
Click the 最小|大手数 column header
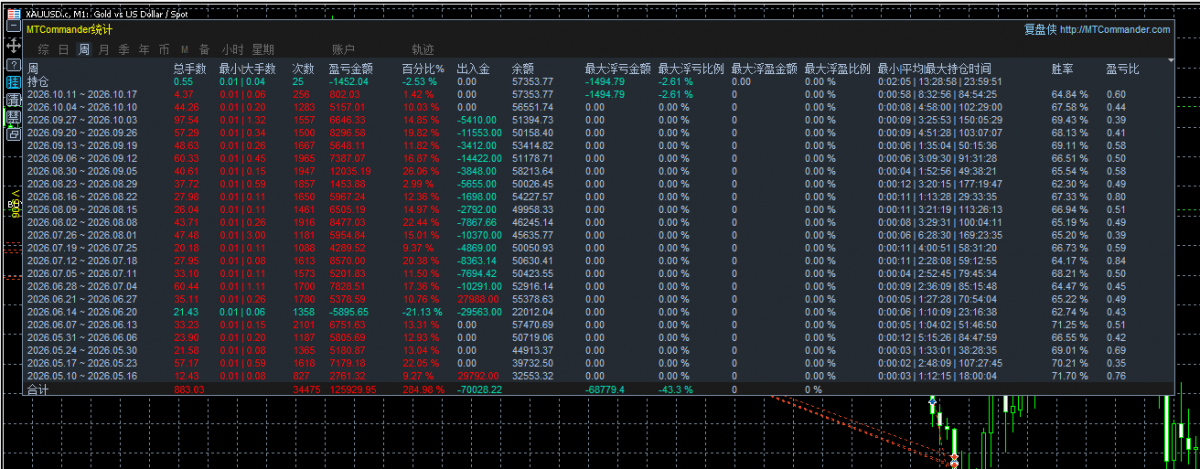[x=247, y=69]
